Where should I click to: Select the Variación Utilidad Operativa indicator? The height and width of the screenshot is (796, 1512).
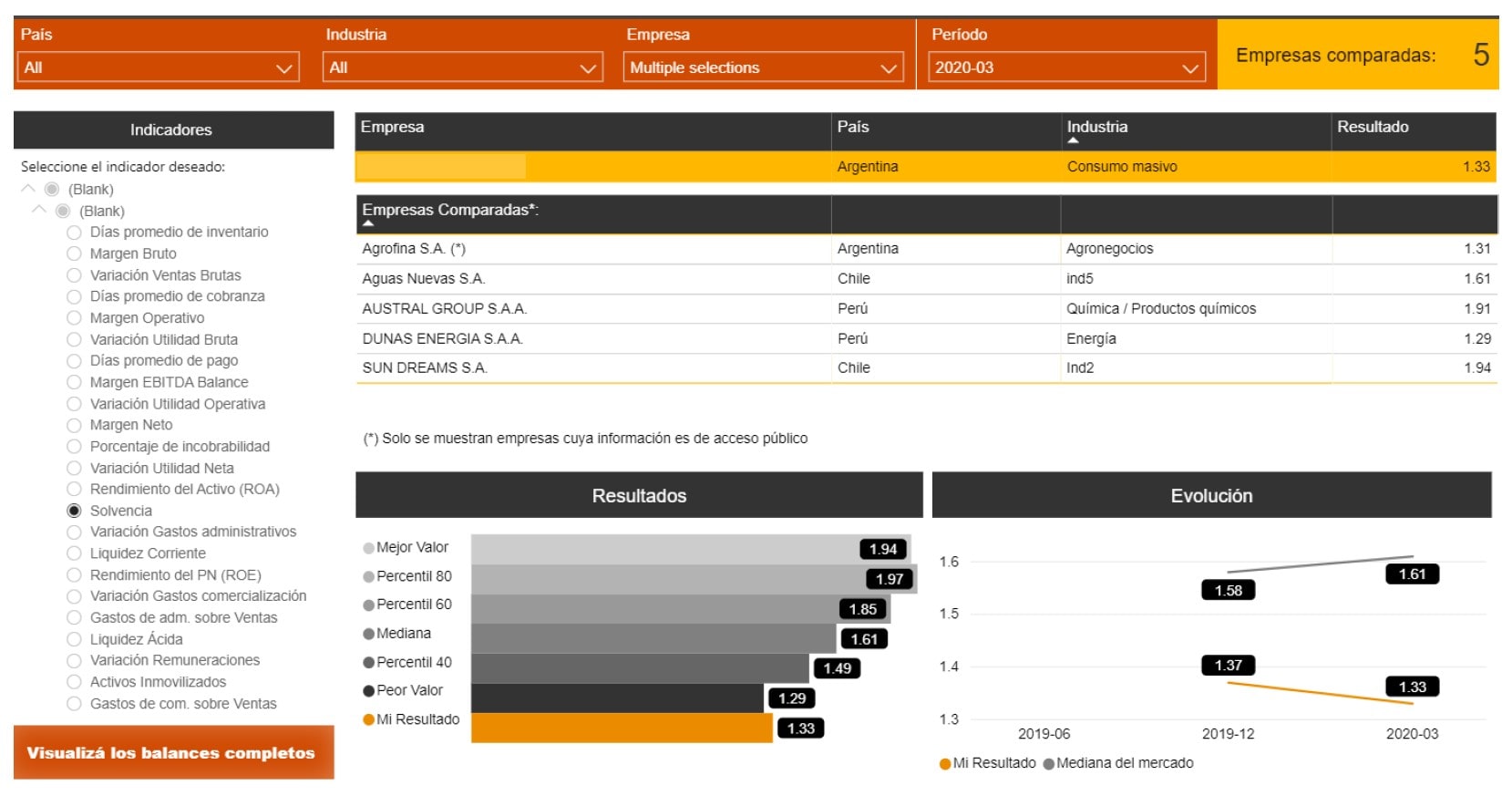click(75, 404)
